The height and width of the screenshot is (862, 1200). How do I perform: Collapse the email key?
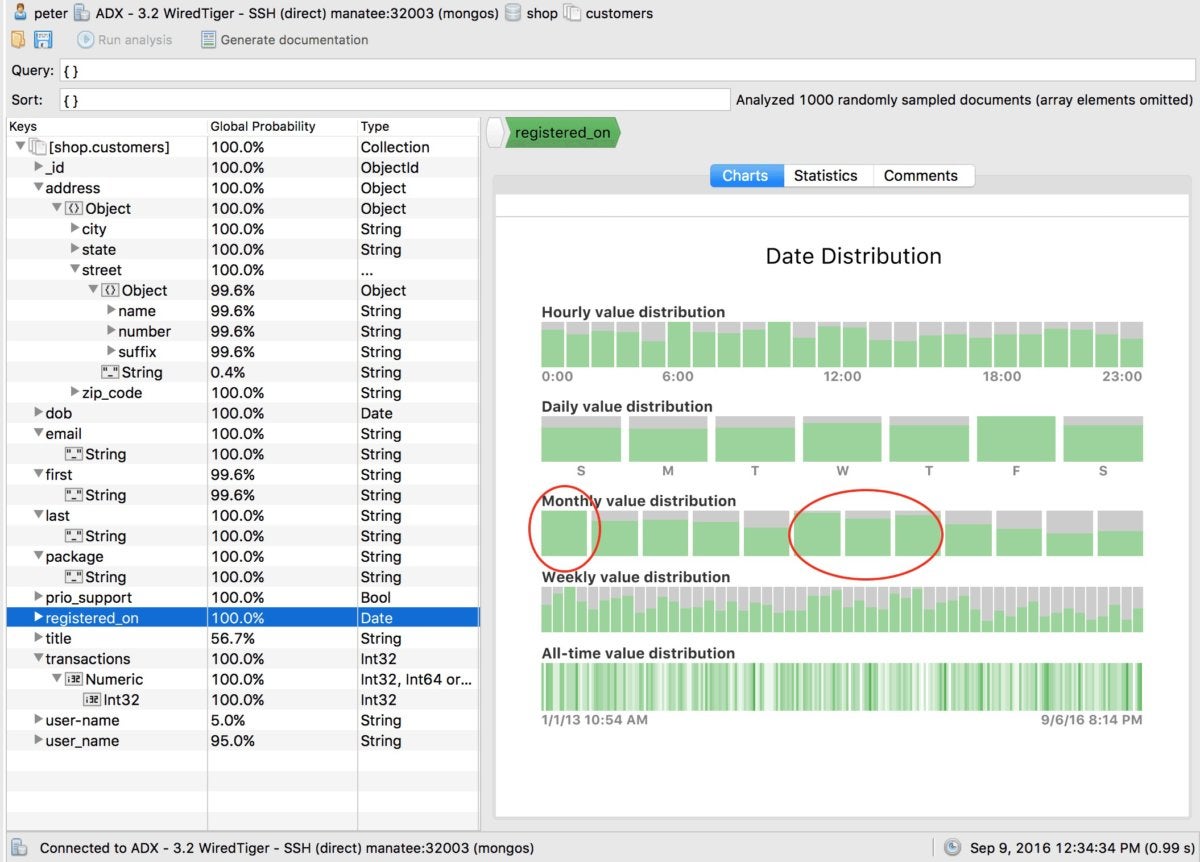39,433
